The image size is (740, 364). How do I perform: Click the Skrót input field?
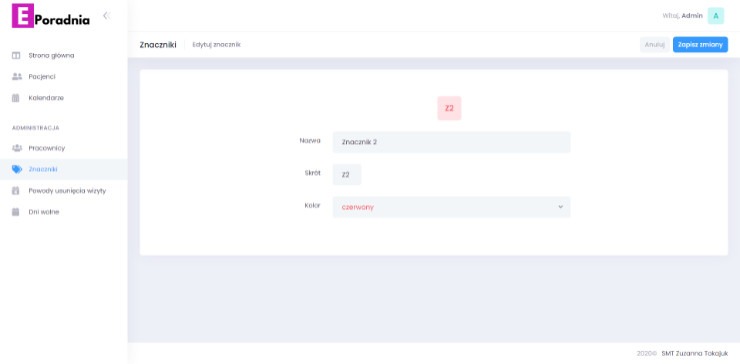pyautogui.click(x=347, y=175)
